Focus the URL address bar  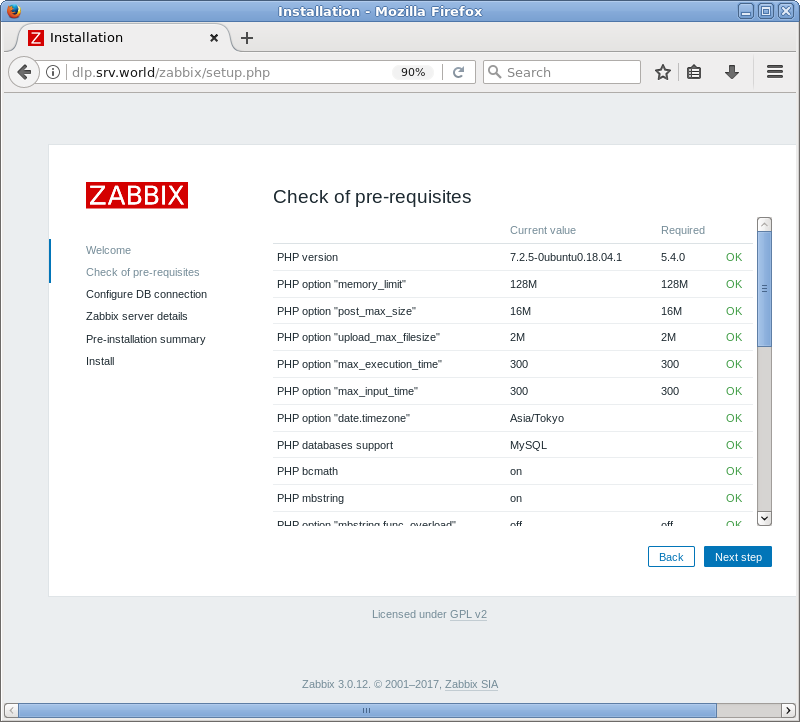(230, 72)
